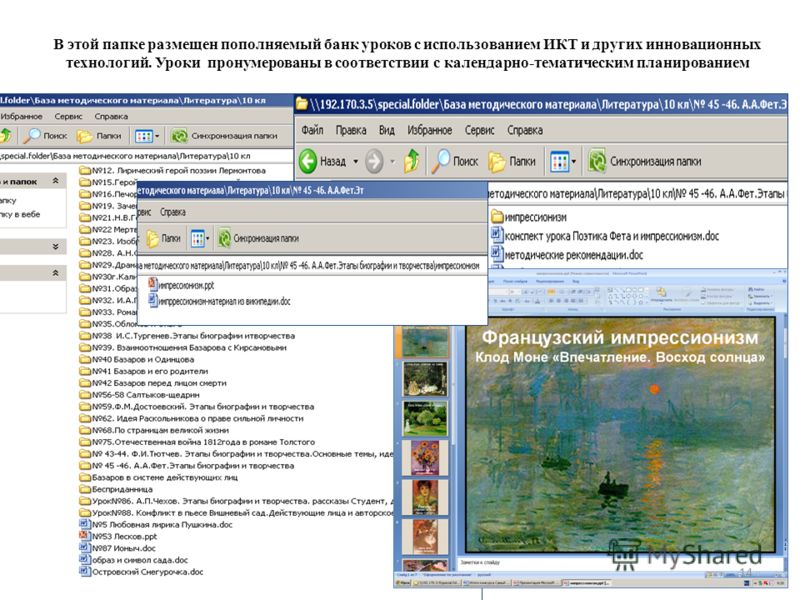This screenshot has height=600, width=800.
Task: Open folder № 45-46 А.А.Фет
Action: (x=187, y=465)
